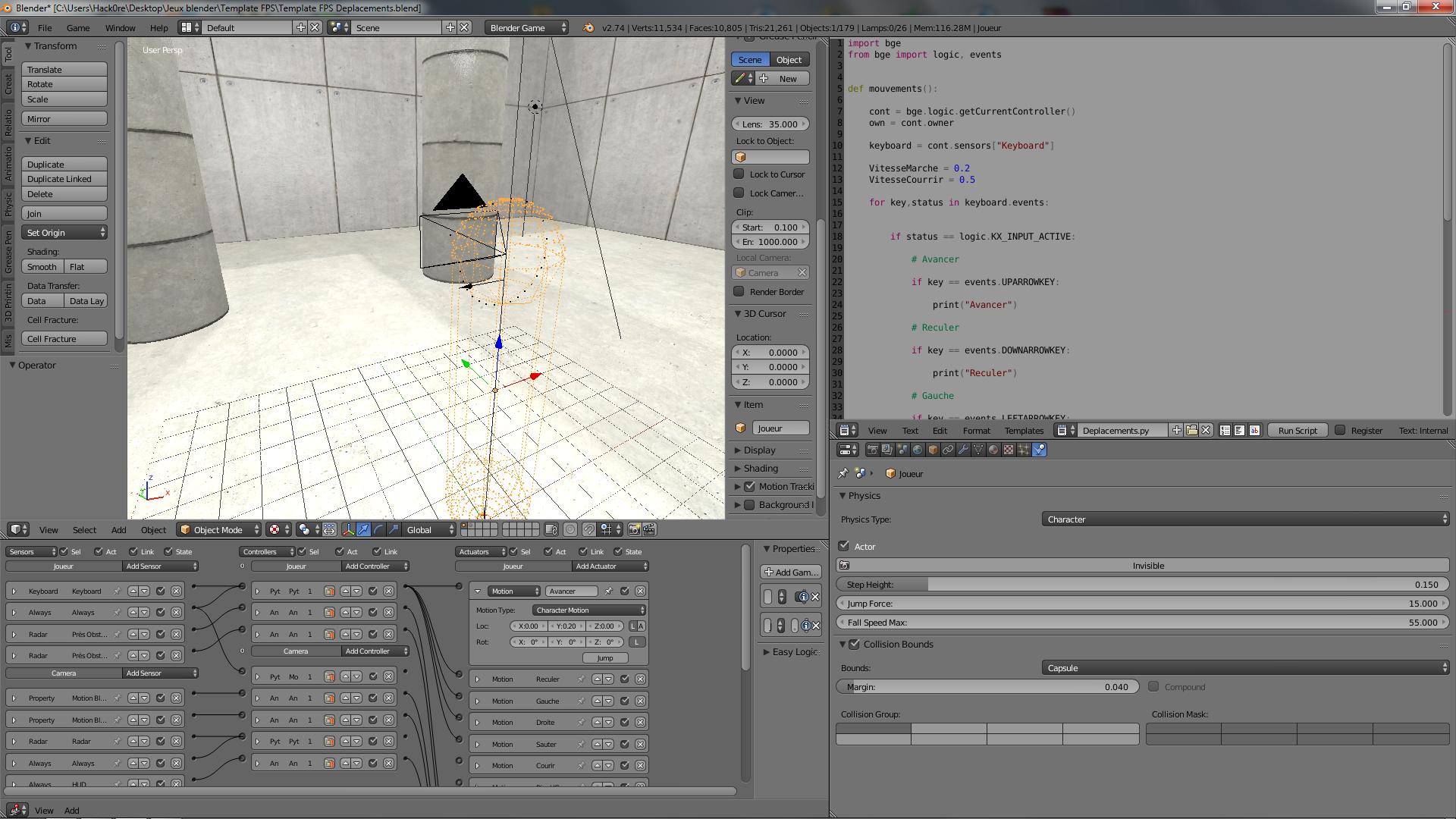Toggle Render Border checkbox
Screen dimensions: 1456x819
coord(739,291)
